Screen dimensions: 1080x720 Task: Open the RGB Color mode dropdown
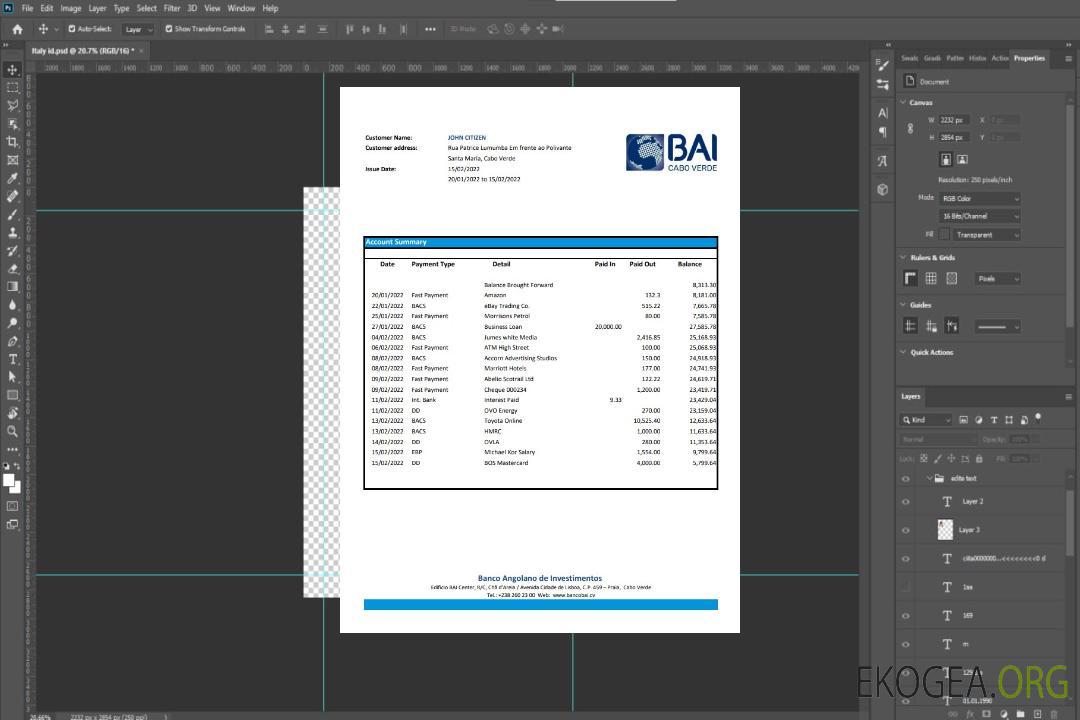point(980,198)
